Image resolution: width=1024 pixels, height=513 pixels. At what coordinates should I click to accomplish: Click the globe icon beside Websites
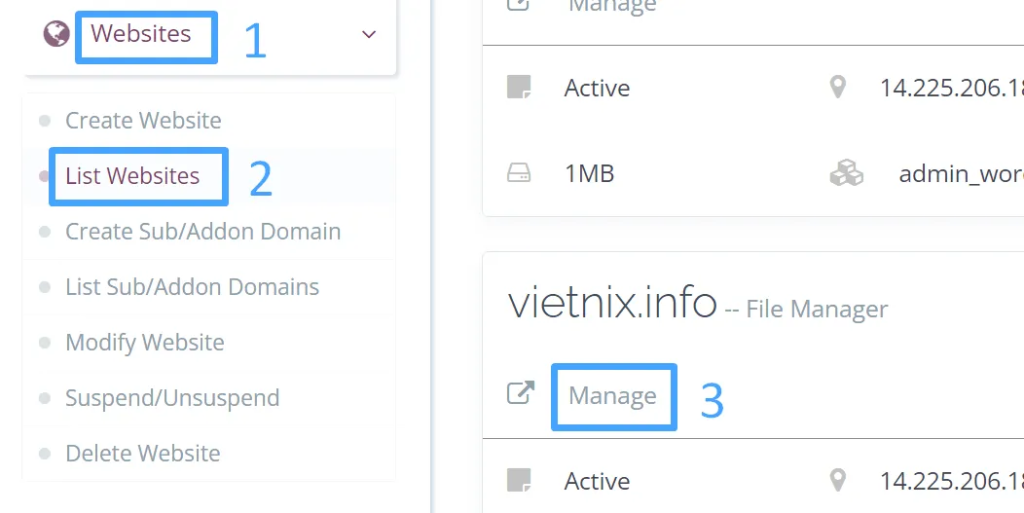point(56,34)
